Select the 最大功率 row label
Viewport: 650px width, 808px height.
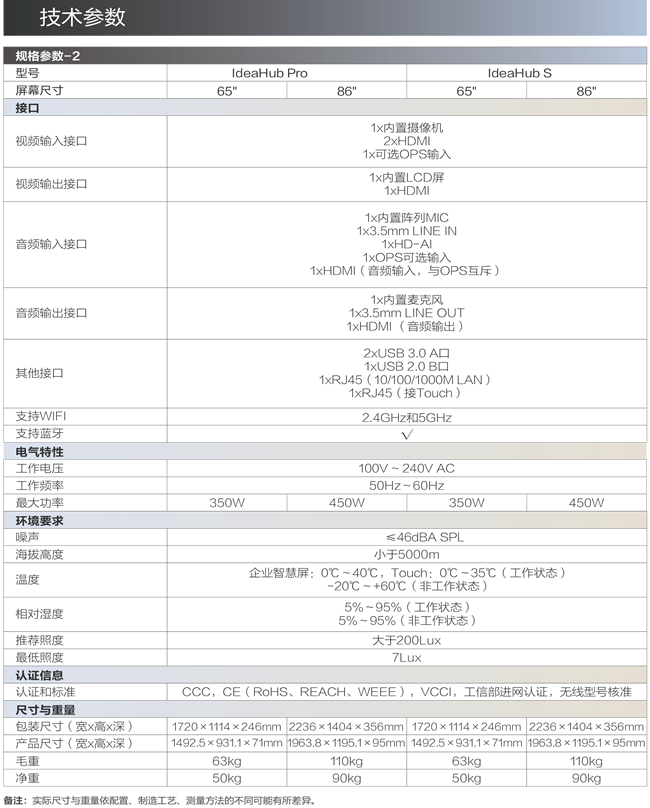coord(39,502)
